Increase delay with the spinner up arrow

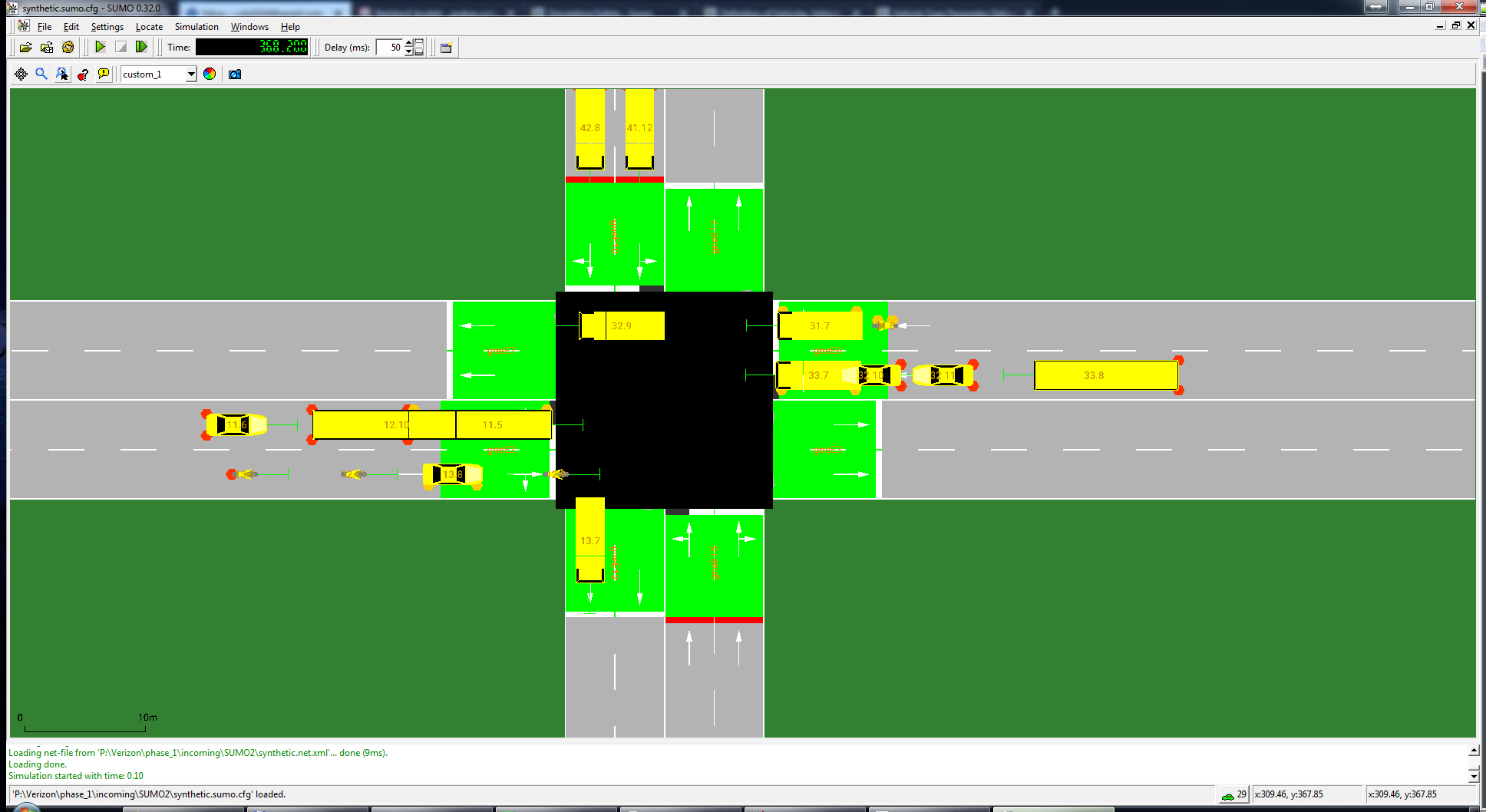[409, 43]
